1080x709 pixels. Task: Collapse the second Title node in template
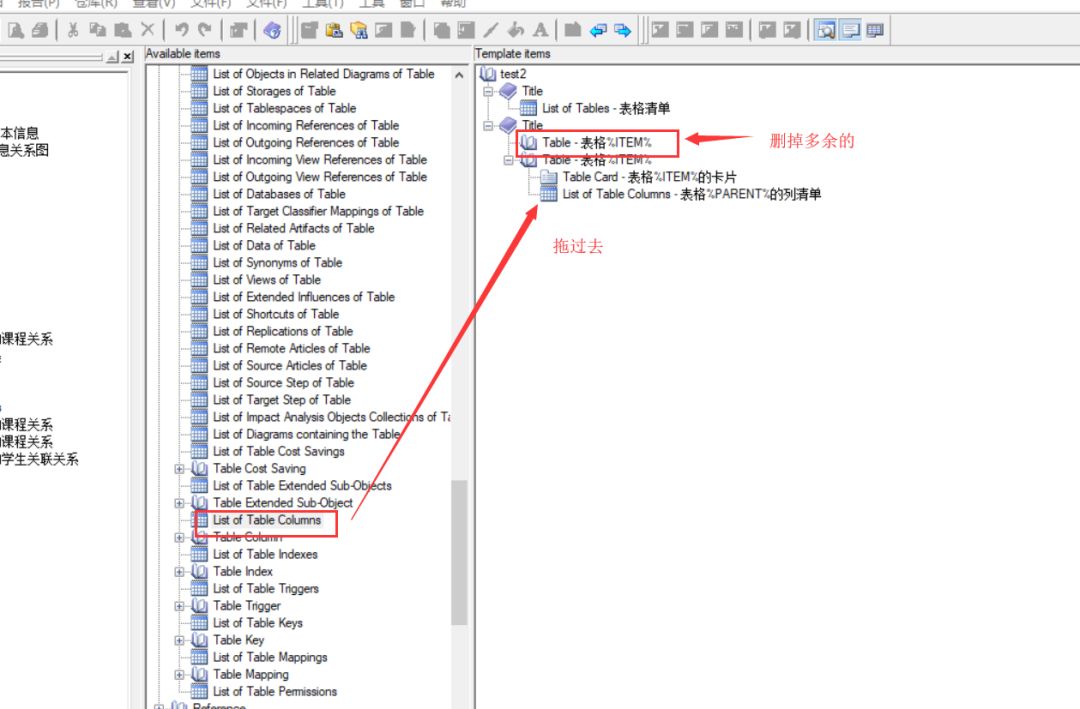pos(488,125)
